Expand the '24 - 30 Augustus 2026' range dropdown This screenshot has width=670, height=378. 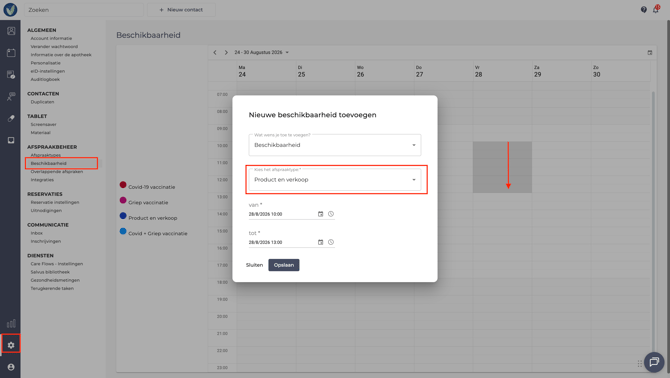pos(262,53)
